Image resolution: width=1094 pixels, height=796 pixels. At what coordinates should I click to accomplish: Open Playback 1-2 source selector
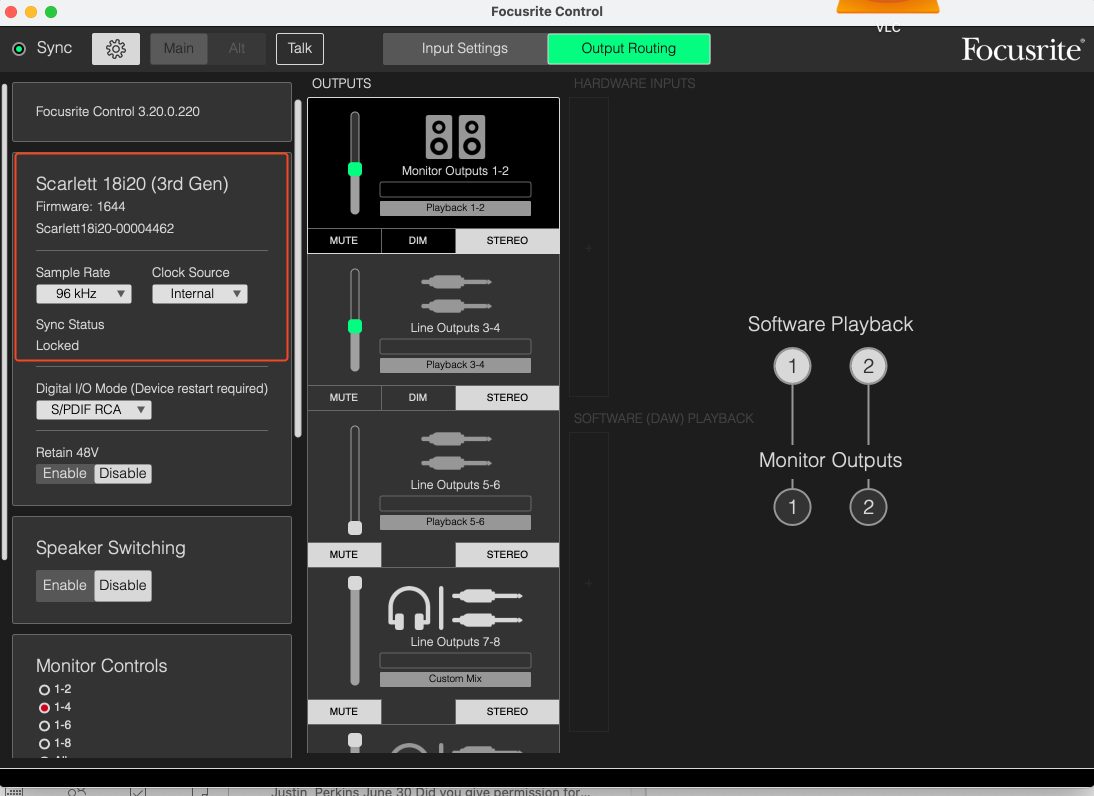(x=455, y=208)
